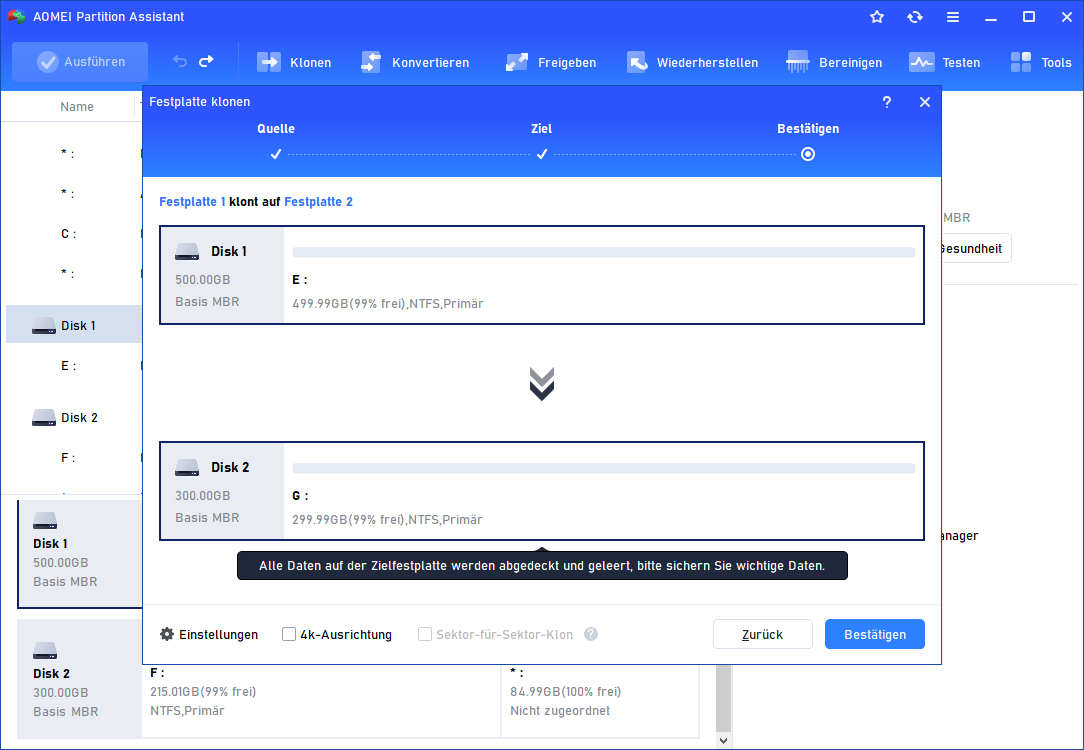Click the help question mark in dialog
This screenshot has height=750, width=1084.
[886, 102]
